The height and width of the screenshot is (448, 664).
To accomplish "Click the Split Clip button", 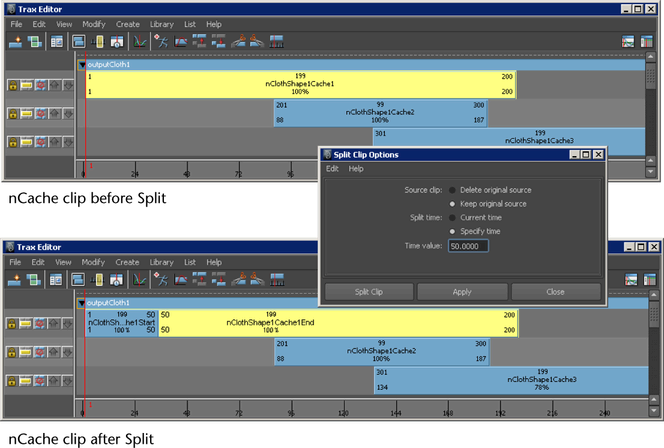I will click(369, 292).
